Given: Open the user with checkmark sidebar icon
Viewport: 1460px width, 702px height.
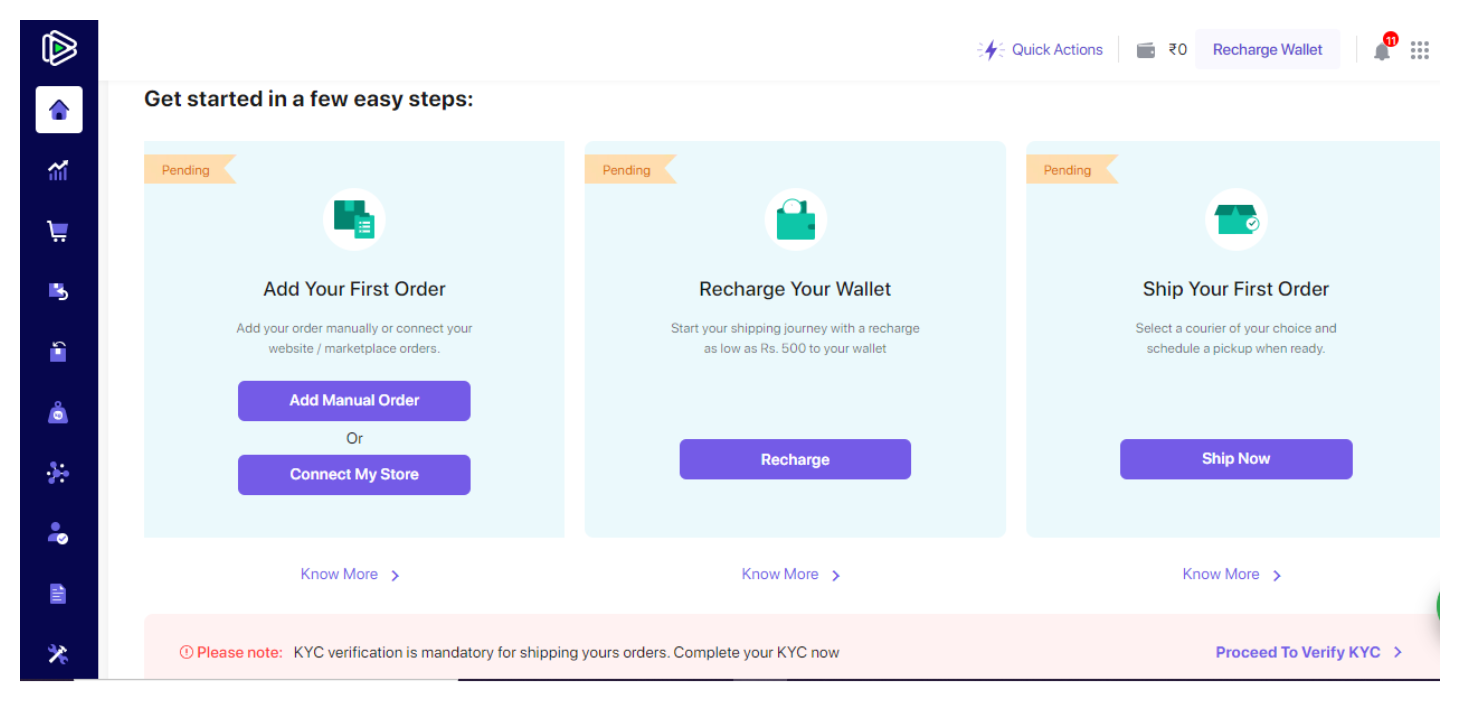Looking at the screenshot, I should 59,534.
